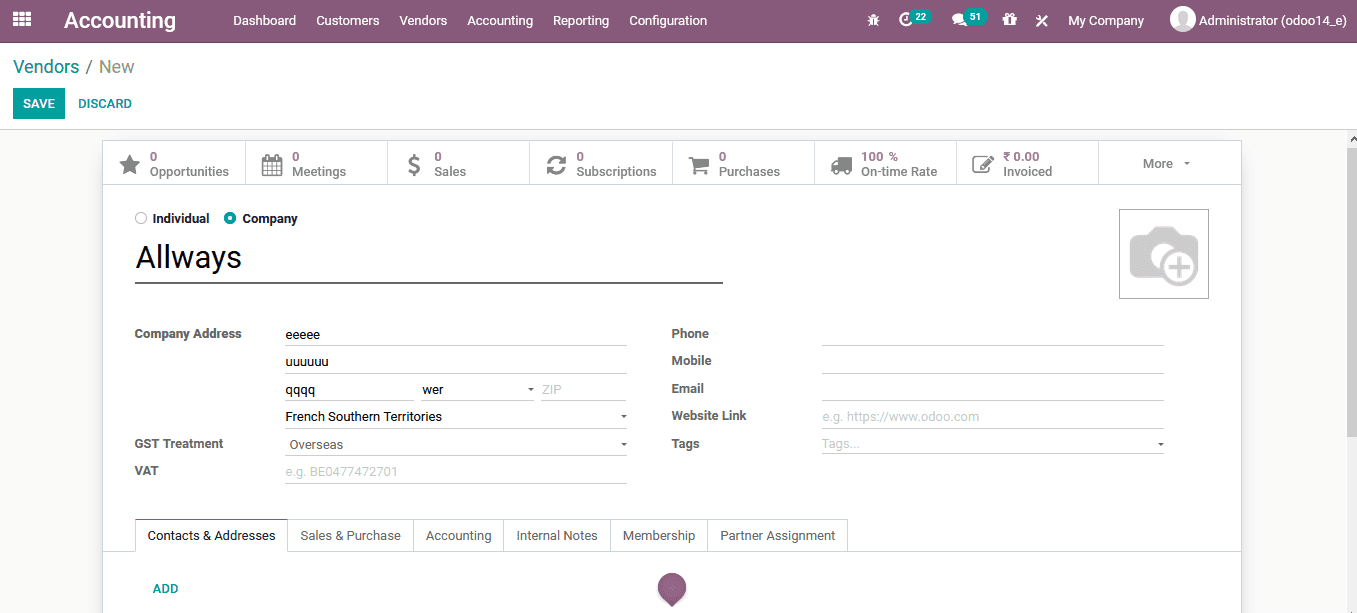Open the Reporting menu
This screenshot has height=613, width=1357.
[581, 20]
